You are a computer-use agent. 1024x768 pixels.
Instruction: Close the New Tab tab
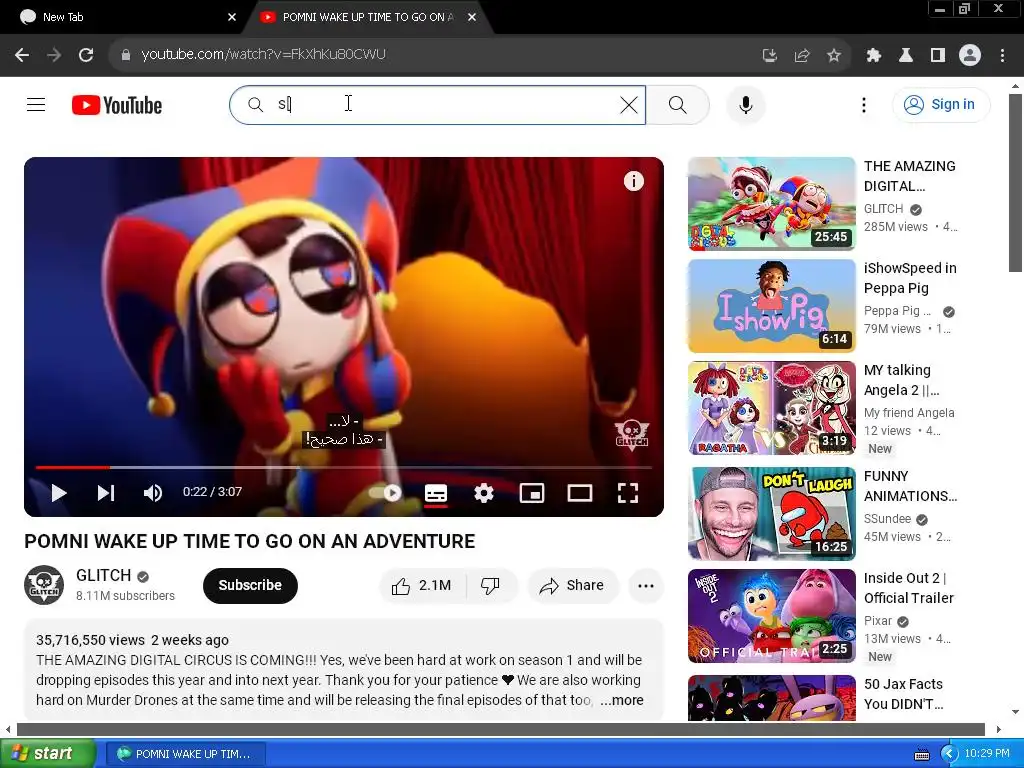[x=232, y=17]
